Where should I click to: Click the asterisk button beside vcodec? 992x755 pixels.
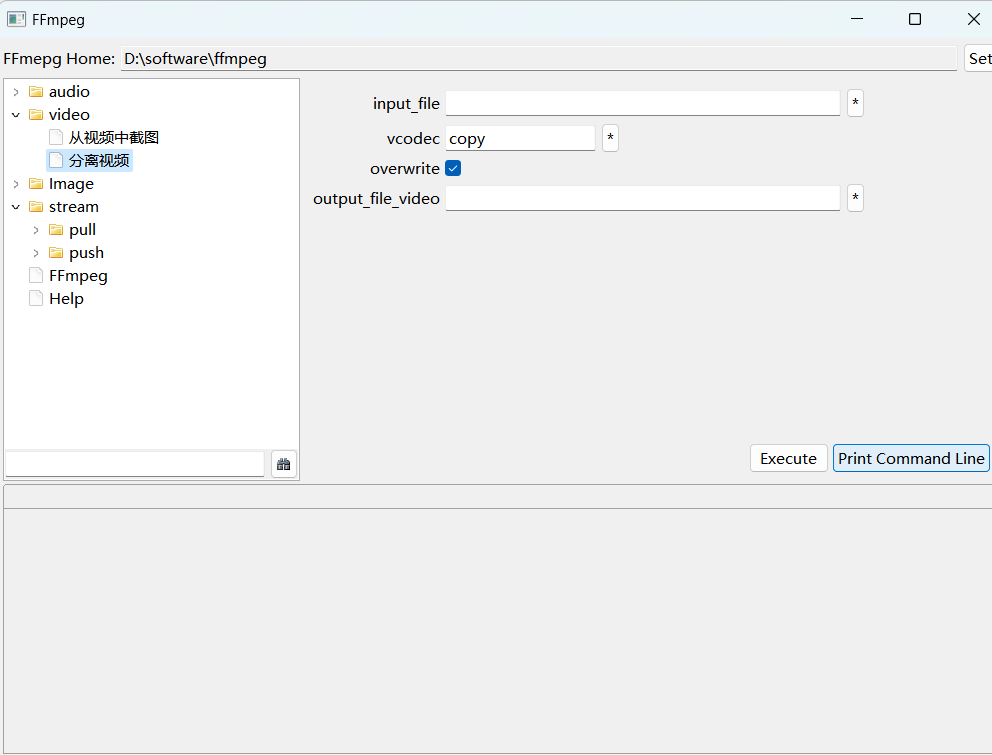611,138
